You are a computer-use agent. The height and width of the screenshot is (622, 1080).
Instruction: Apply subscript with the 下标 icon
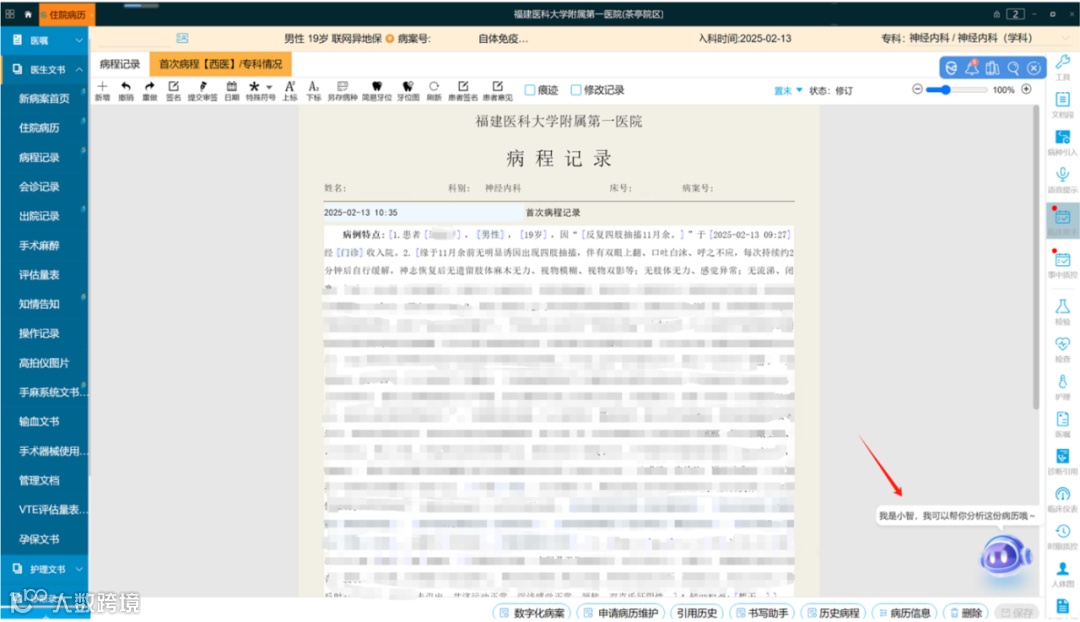(313, 87)
